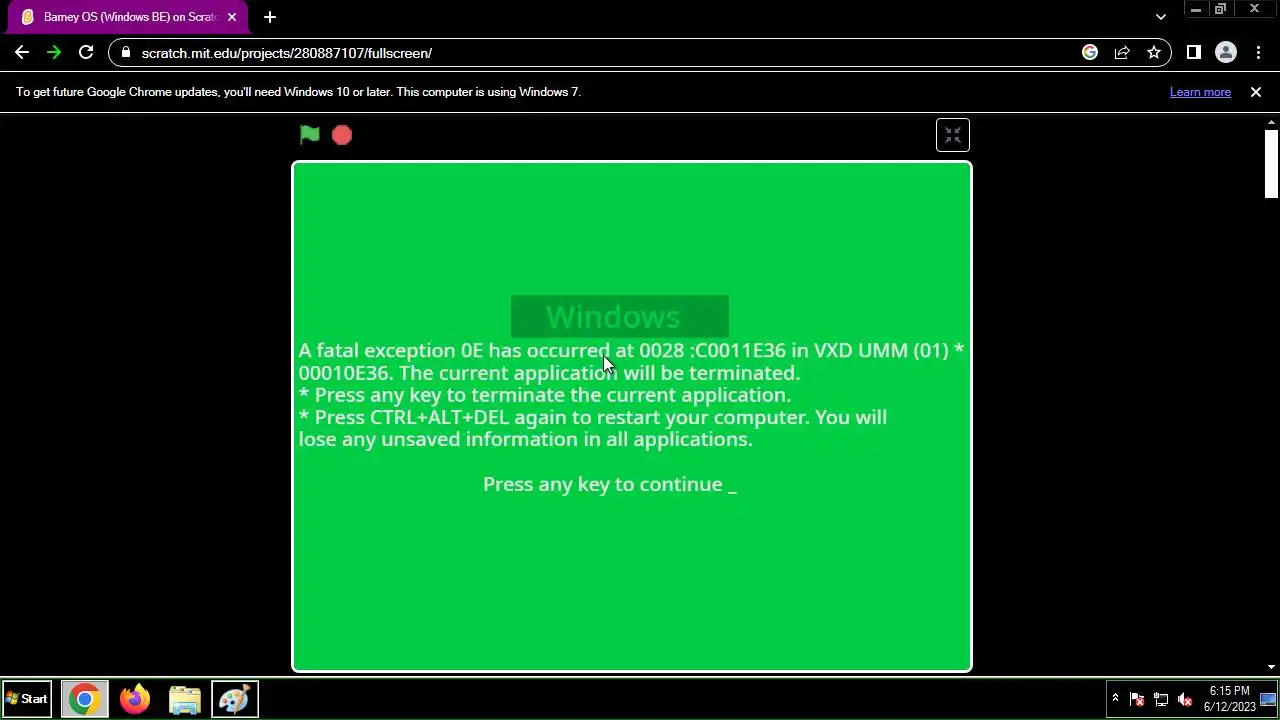Open the Chrome profile avatar
Image resolution: width=1280 pixels, height=720 pixels.
(x=1226, y=53)
